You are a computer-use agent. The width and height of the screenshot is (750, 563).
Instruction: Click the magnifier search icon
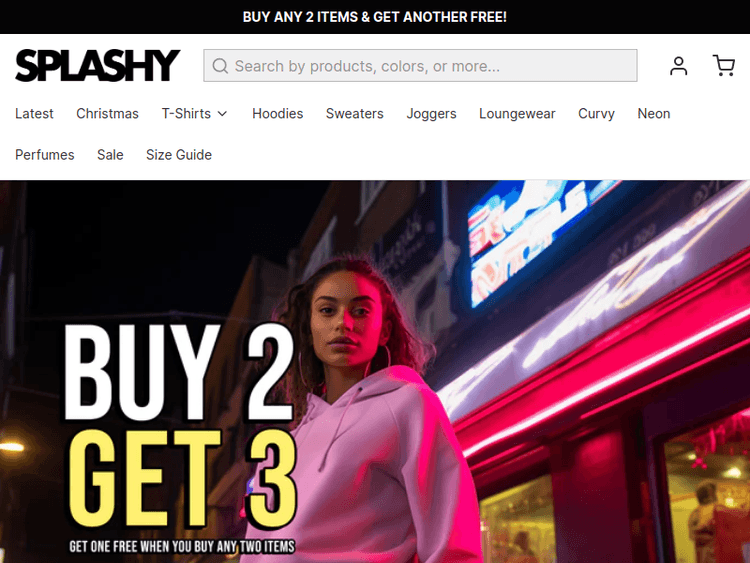[x=220, y=66]
